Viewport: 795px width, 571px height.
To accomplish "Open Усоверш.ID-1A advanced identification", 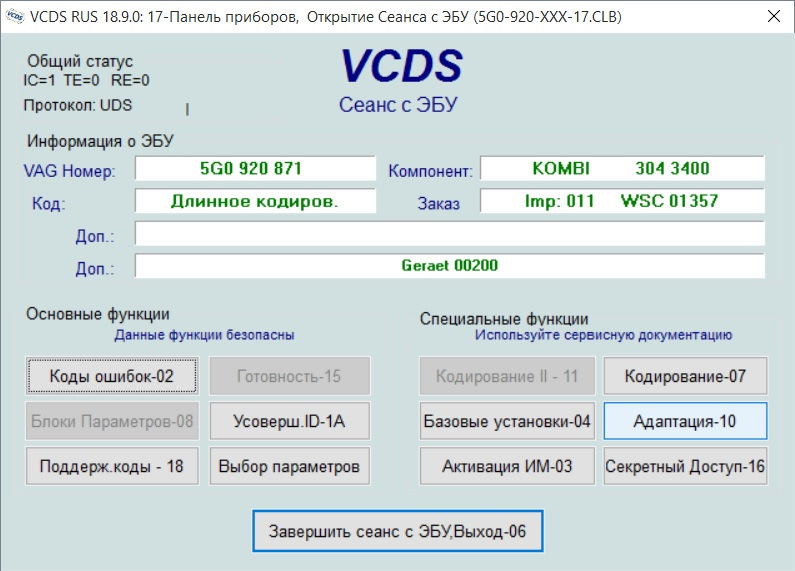I will point(290,421).
